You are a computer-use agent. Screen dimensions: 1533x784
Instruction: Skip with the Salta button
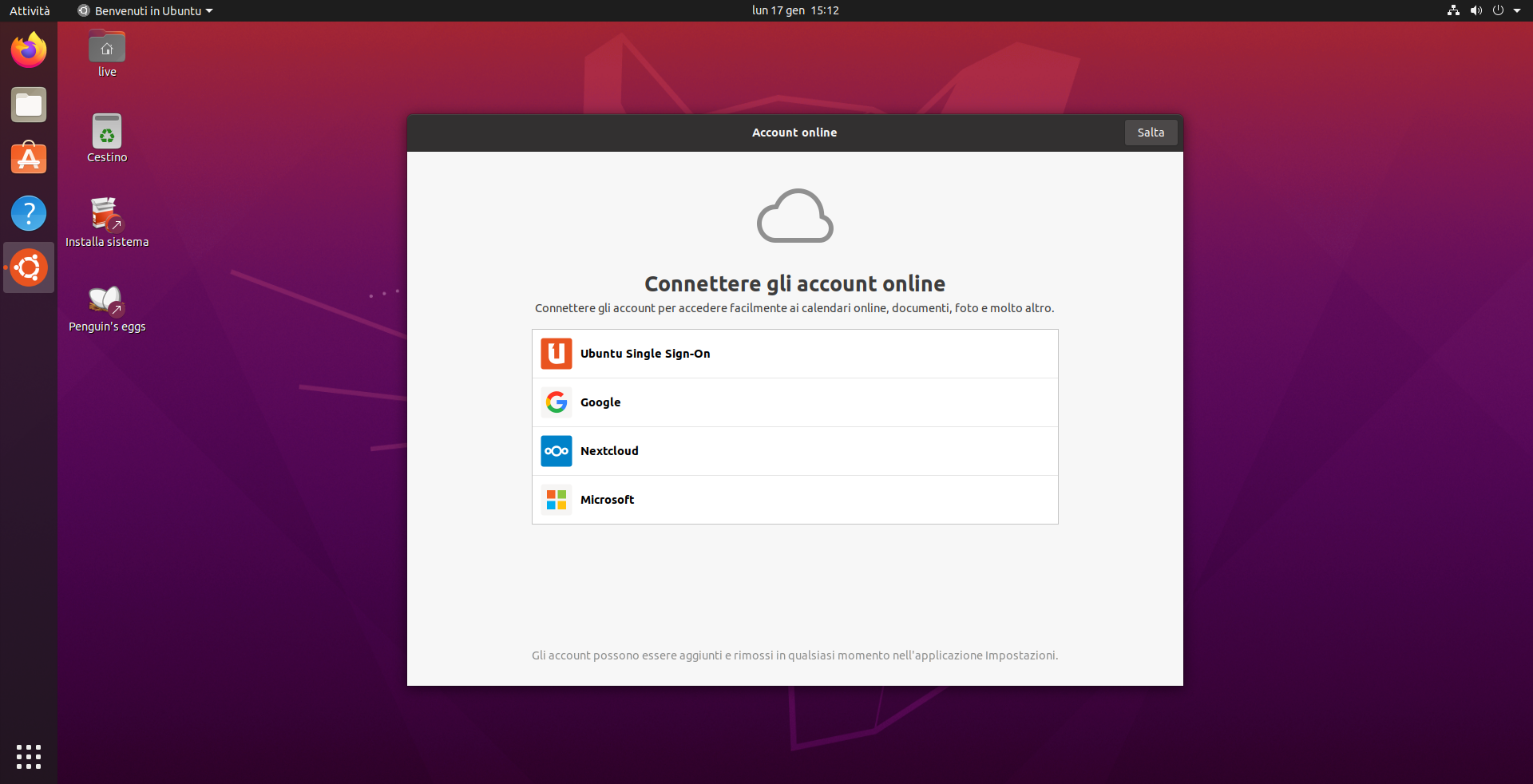pos(1151,133)
